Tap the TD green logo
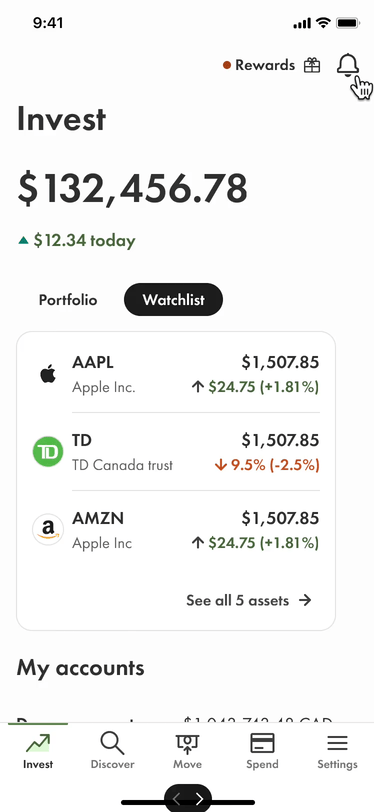The image size is (374, 812). 48,452
